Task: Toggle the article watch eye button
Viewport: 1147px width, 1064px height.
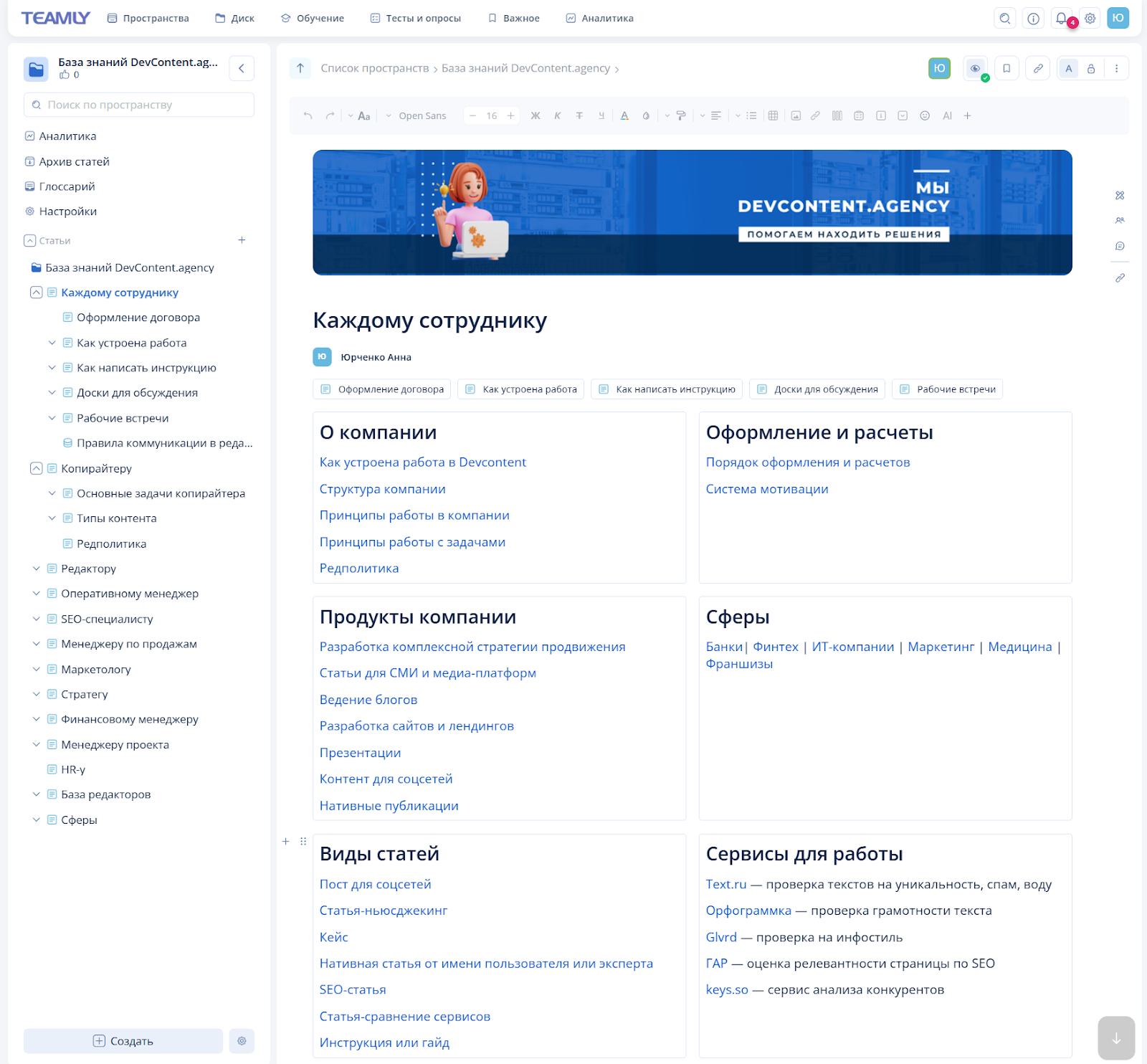Action: point(975,68)
